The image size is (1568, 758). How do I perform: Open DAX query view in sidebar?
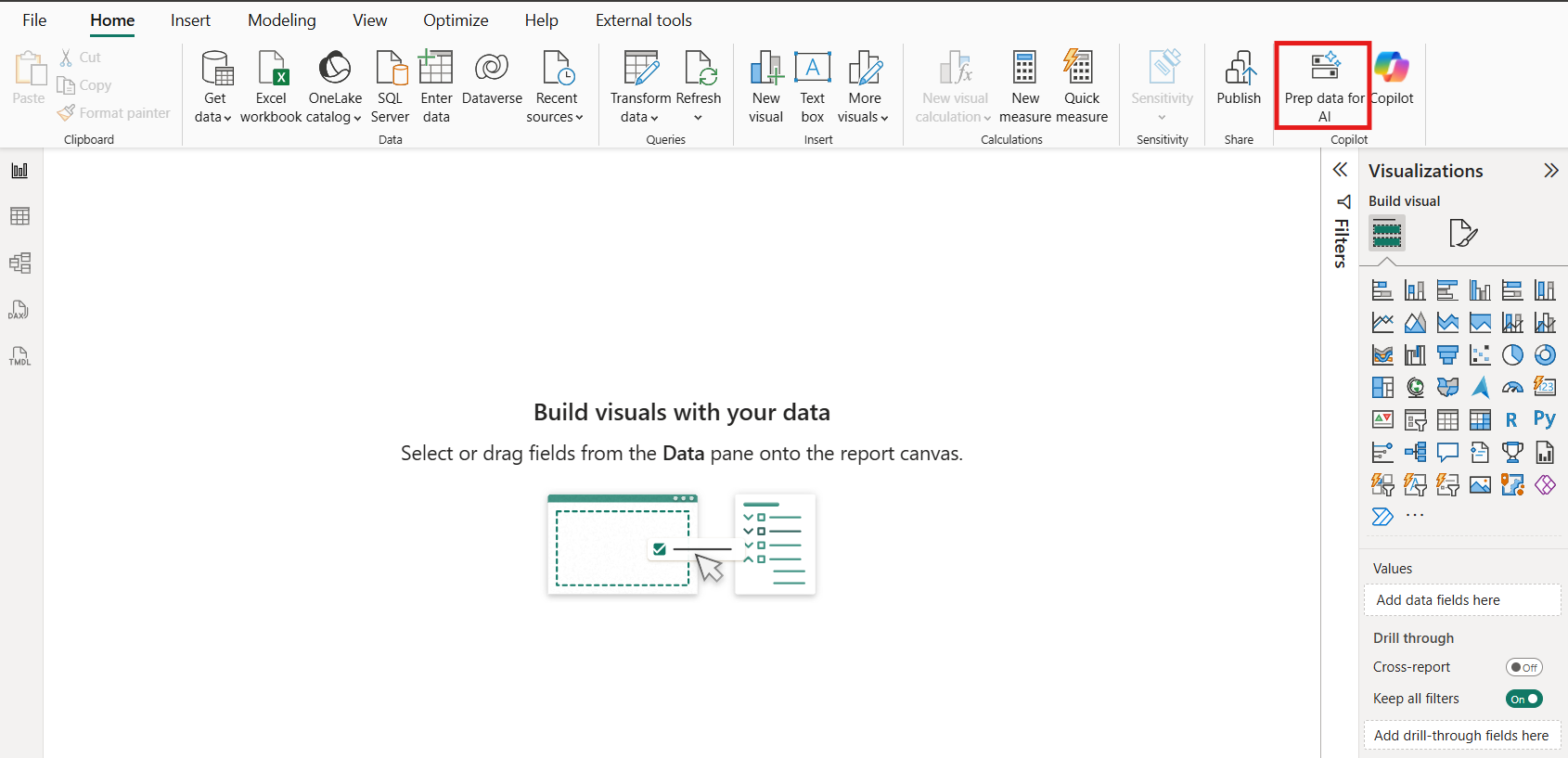19,310
